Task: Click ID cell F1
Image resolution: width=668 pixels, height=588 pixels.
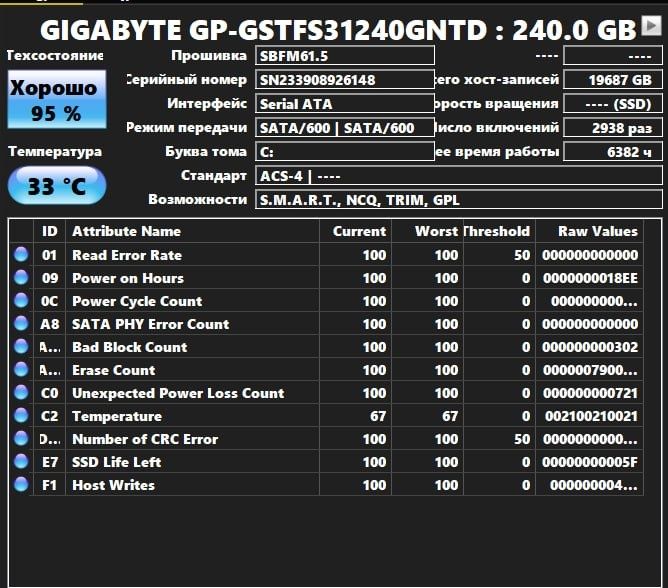Action: 49,485
